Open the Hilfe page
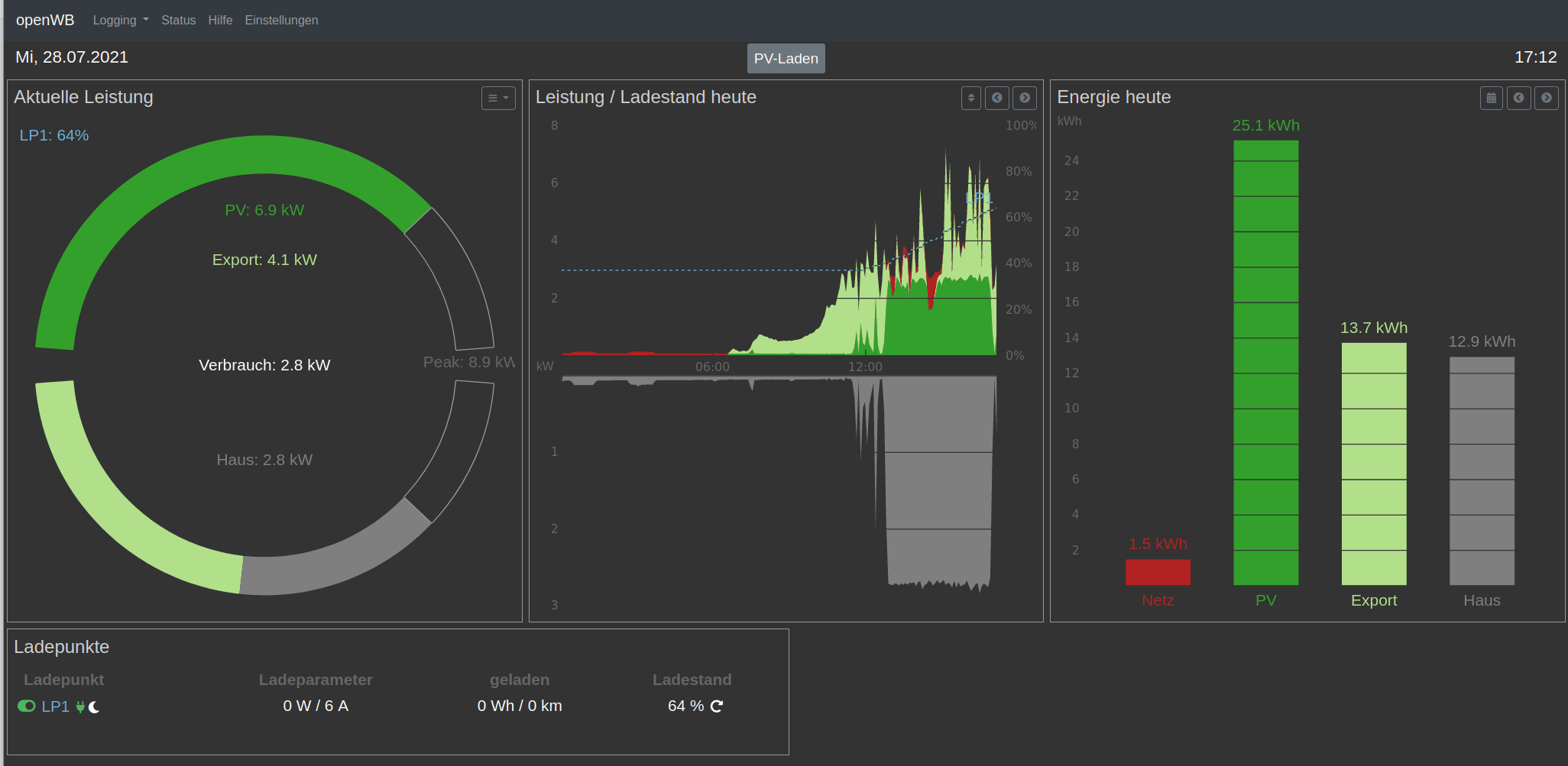1568x766 pixels. (x=220, y=20)
